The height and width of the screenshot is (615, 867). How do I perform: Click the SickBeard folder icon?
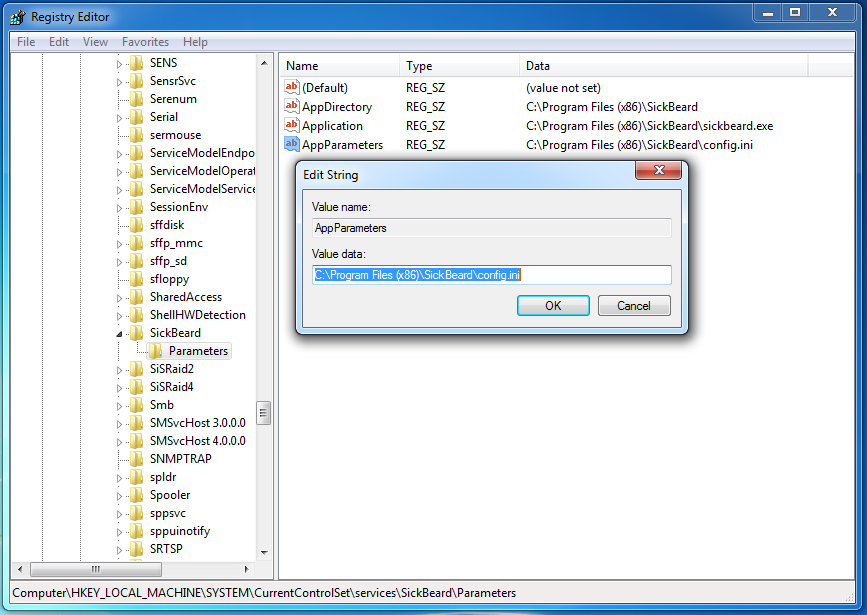coord(137,333)
